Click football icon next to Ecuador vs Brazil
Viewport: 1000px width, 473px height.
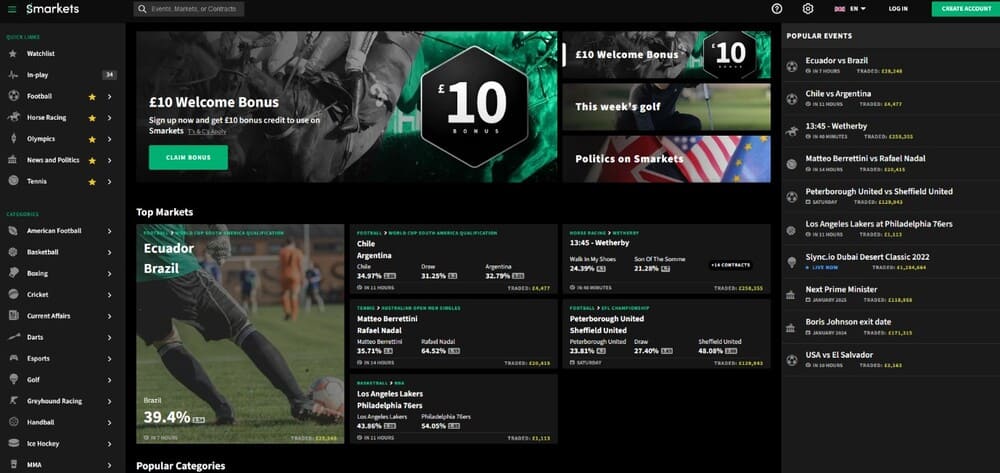[791, 66]
